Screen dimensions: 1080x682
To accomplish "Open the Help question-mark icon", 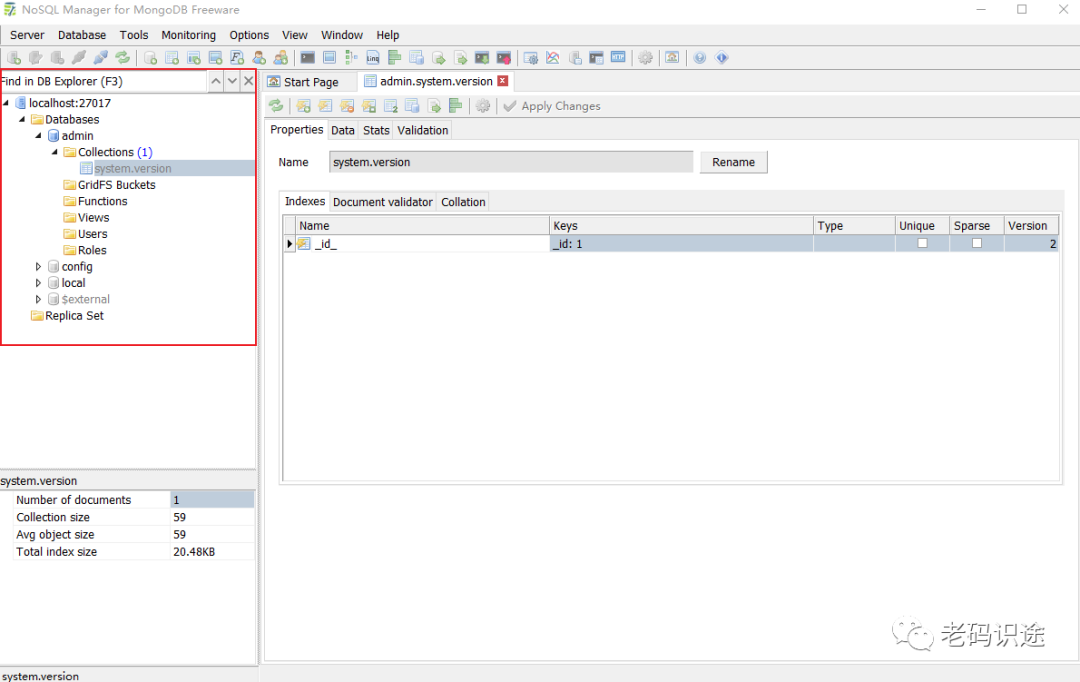I will pos(700,58).
